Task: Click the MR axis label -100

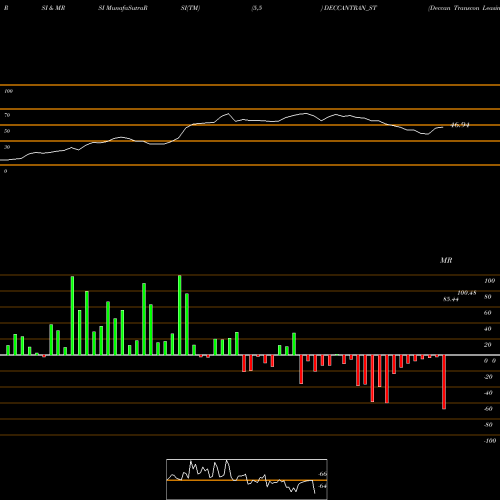Action: [490, 441]
